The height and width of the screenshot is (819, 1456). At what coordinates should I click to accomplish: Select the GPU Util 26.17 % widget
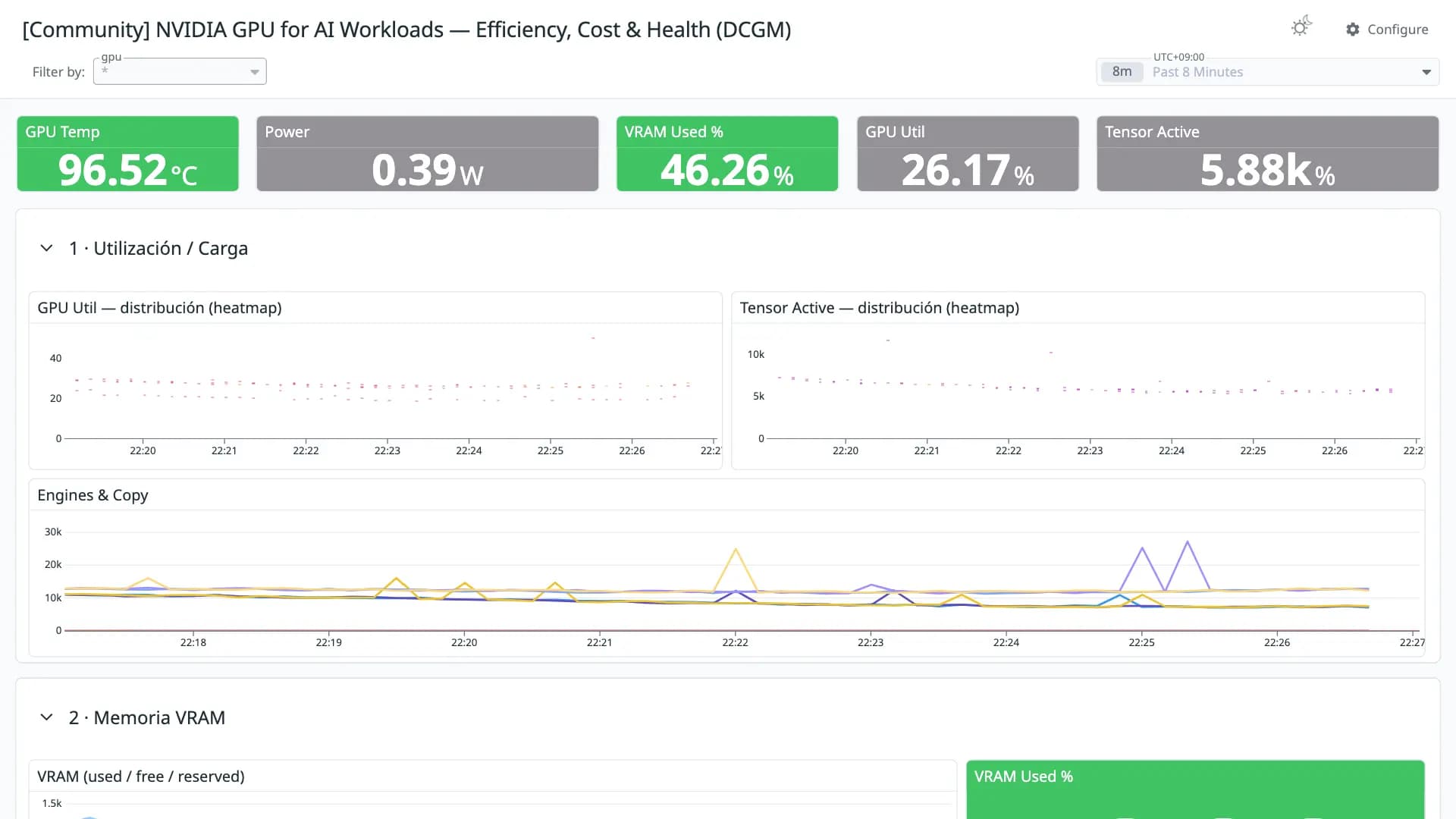coord(968,153)
